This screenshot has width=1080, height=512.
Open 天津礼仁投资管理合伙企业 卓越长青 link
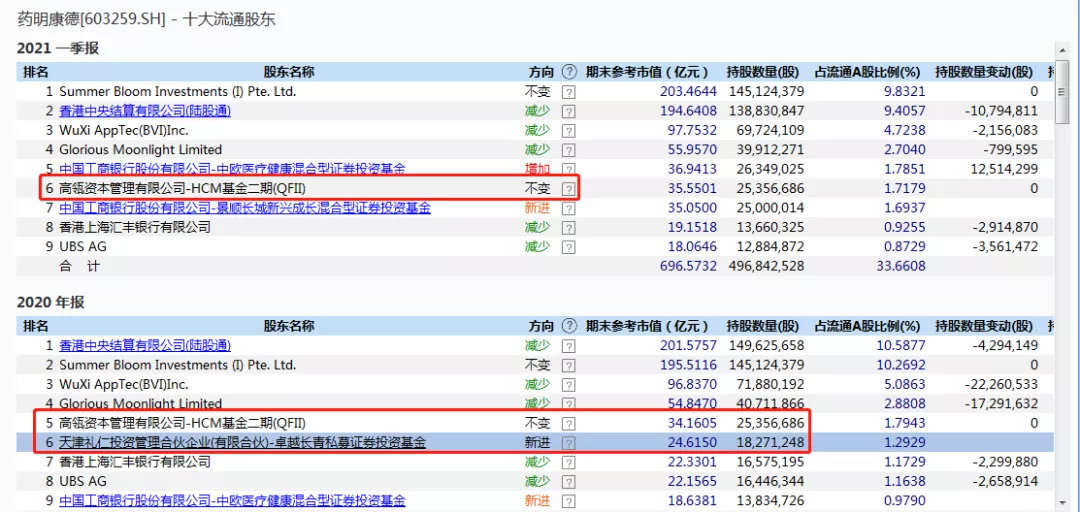242,442
